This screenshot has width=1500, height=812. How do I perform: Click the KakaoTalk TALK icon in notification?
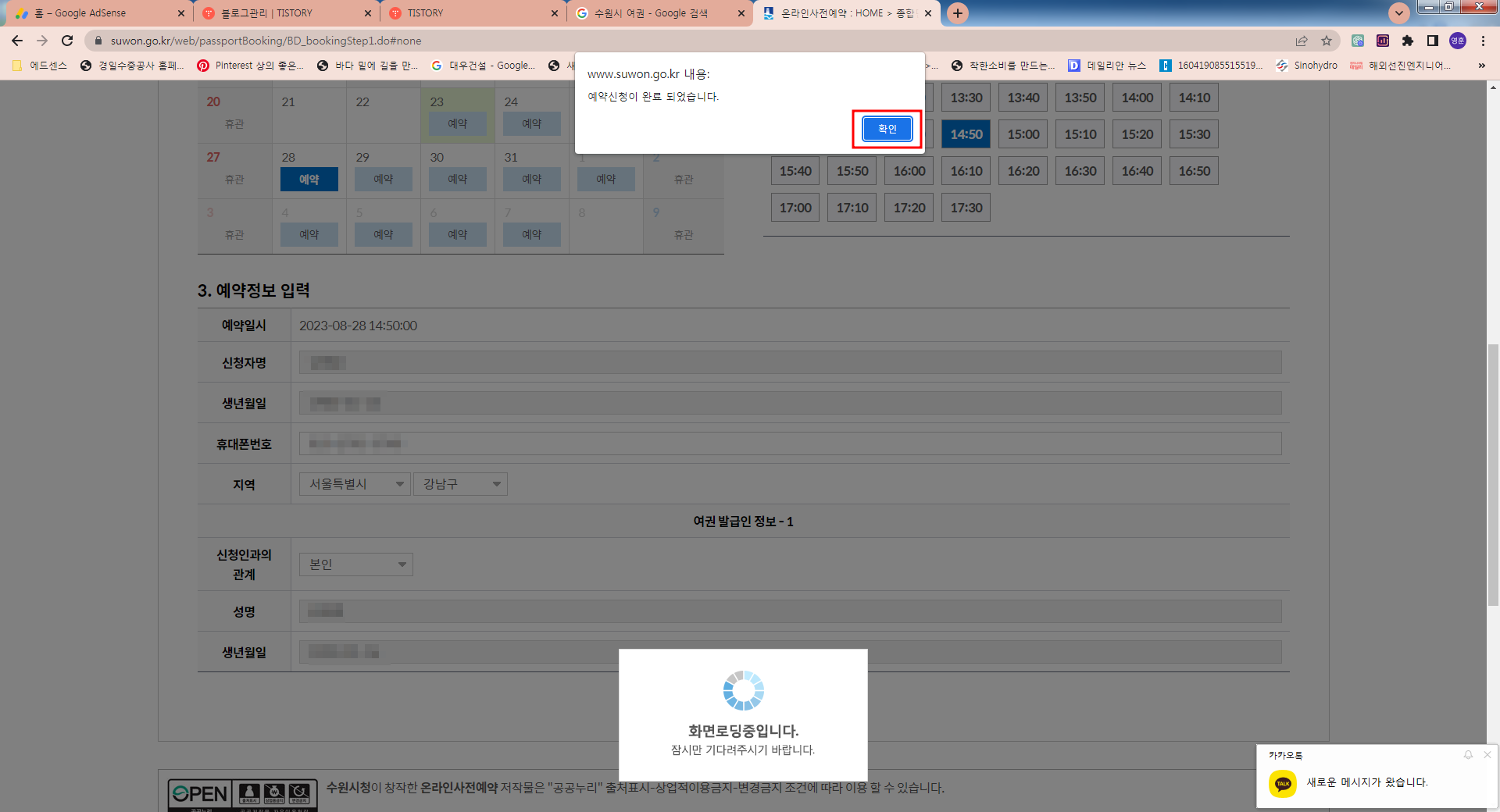(x=1284, y=782)
